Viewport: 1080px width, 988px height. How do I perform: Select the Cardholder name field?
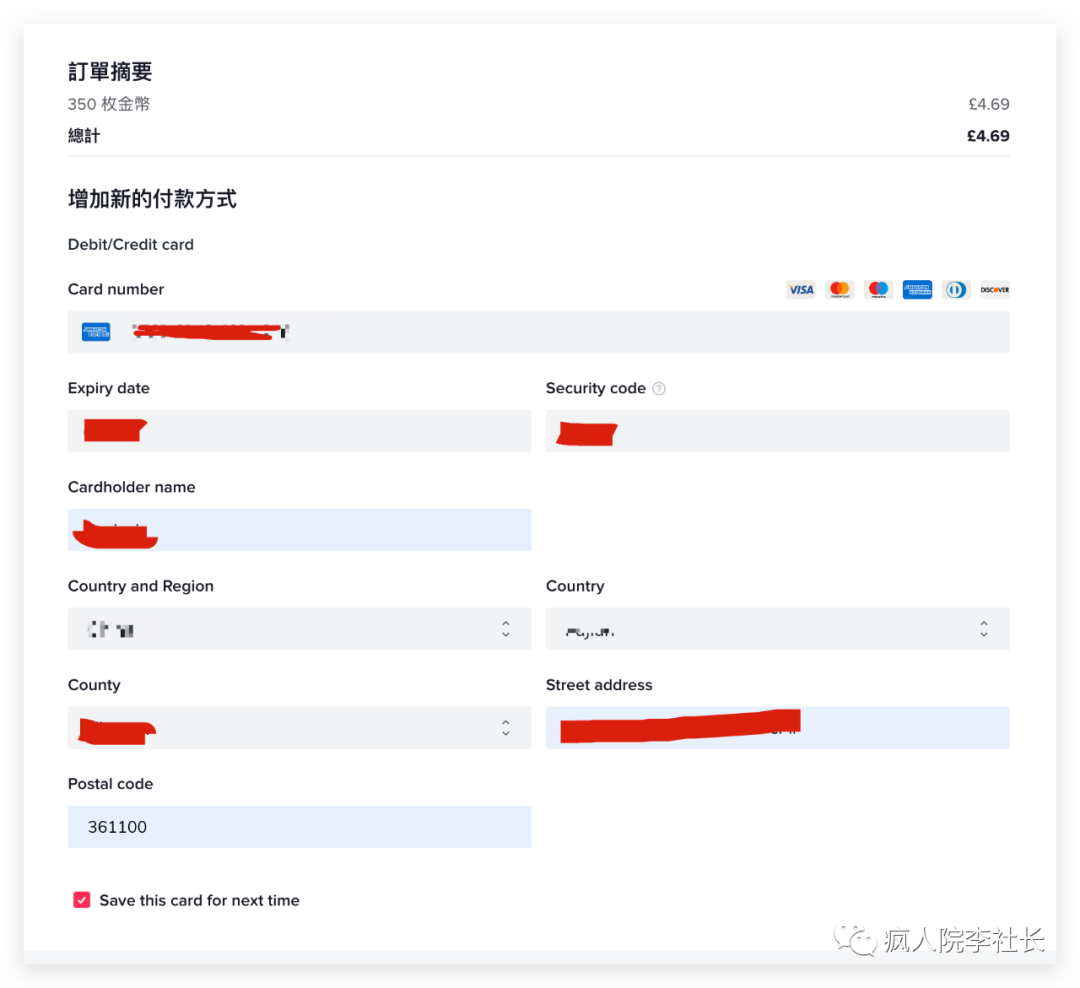tap(299, 530)
